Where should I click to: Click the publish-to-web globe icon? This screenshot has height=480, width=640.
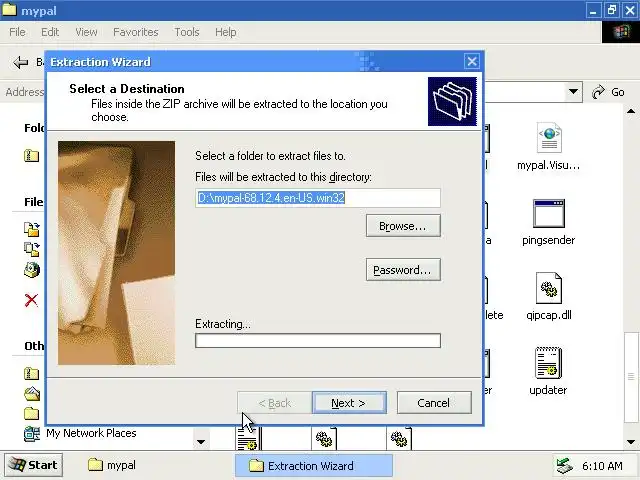click(x=32, y=269)
